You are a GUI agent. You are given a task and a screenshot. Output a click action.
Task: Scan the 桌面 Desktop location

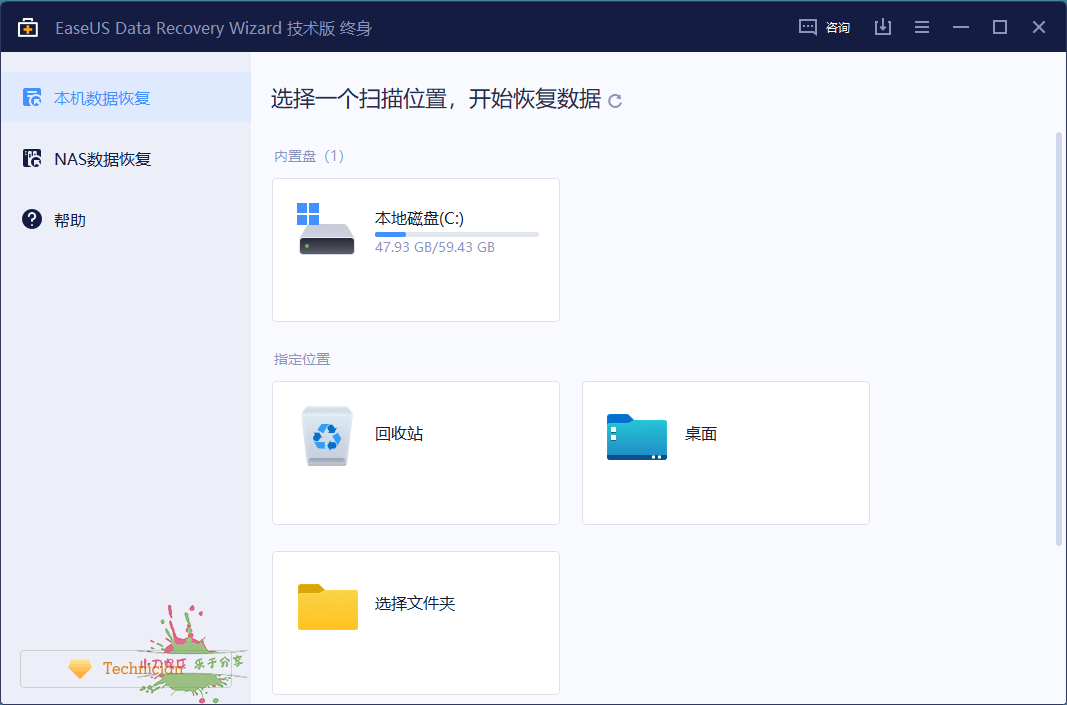tap(725, 452)
